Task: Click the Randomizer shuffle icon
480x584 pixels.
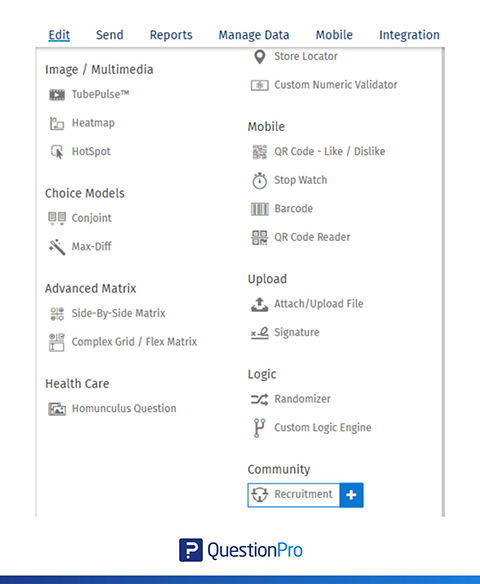Action: (260, 400)
